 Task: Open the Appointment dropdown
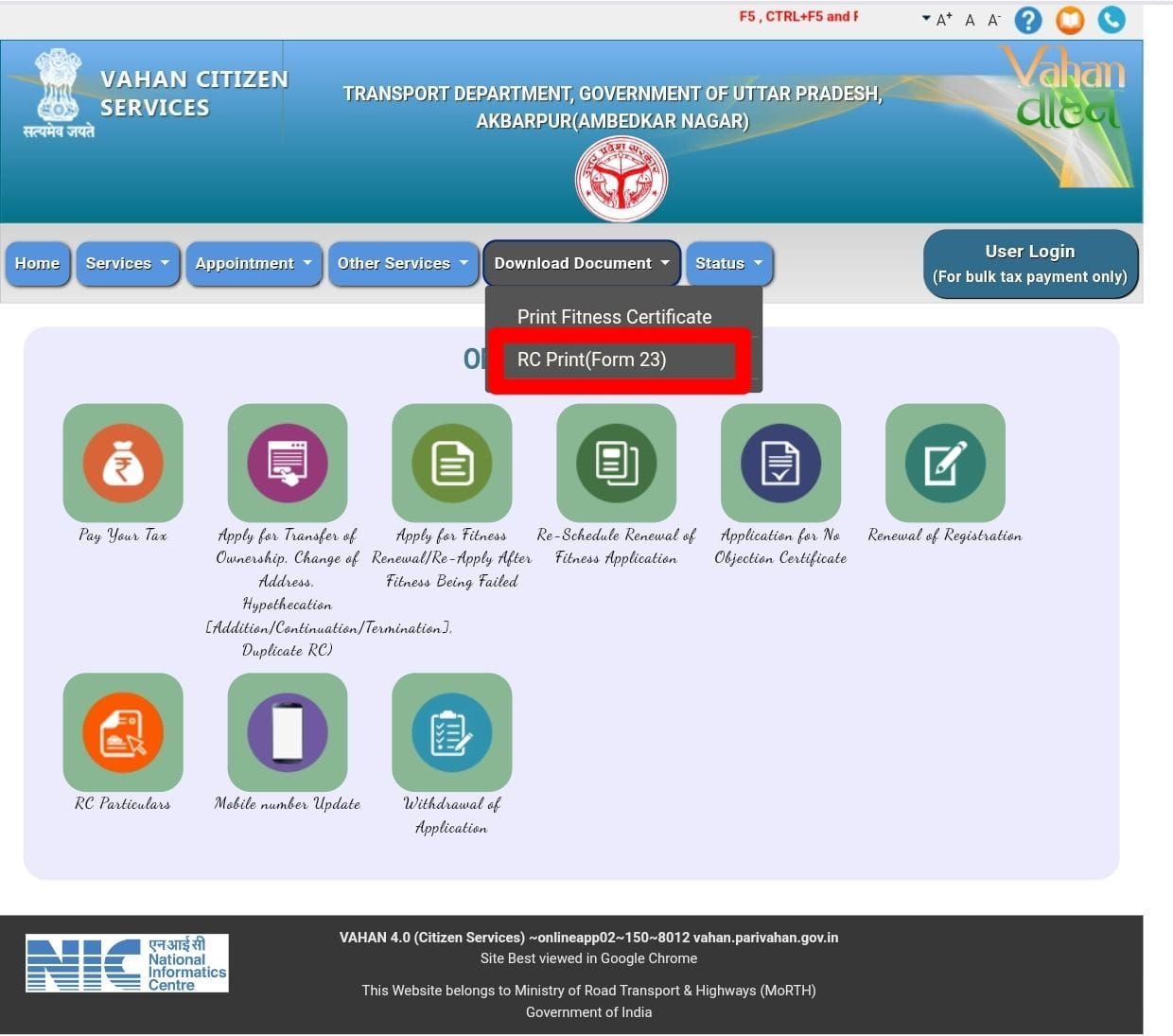point(254,264)
